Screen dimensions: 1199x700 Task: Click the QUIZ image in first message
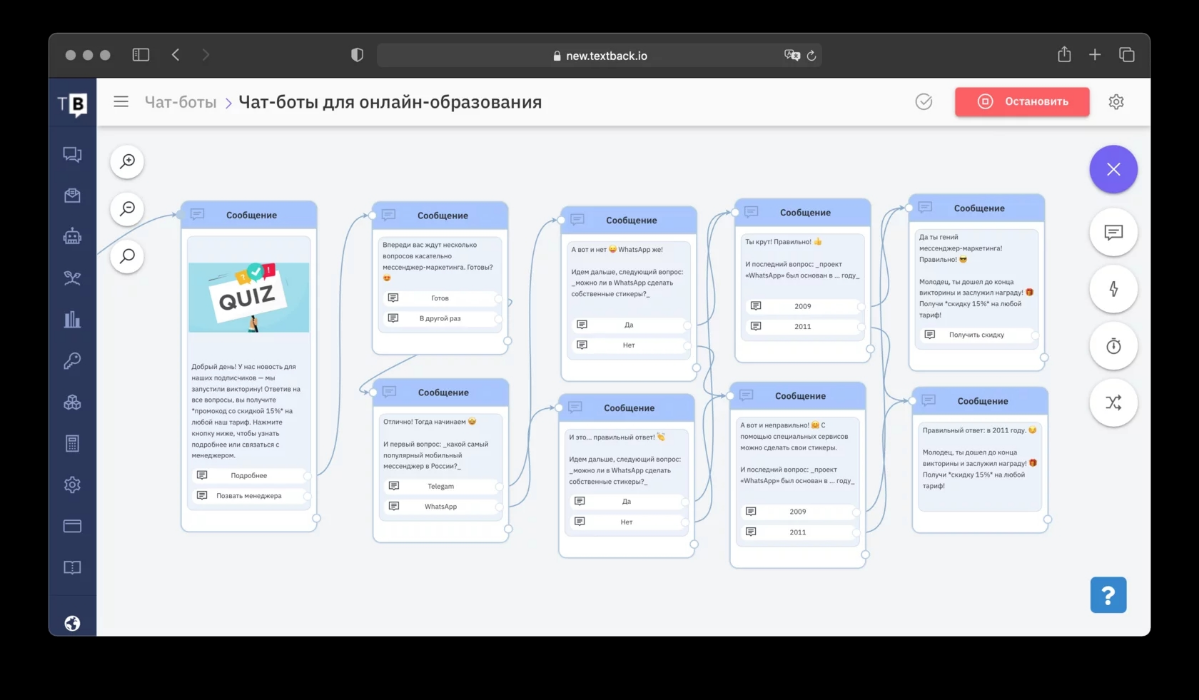pos(249,297)
